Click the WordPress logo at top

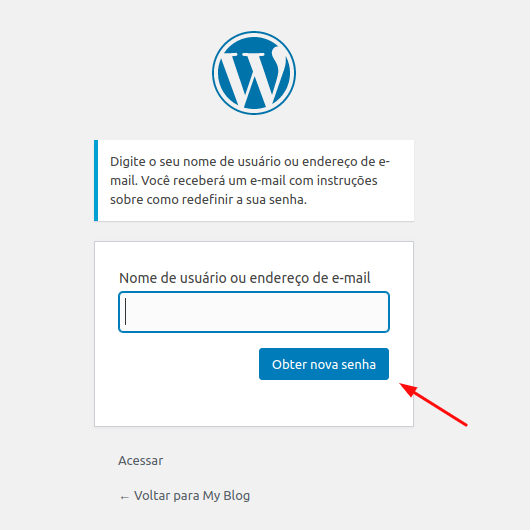point(254,73)
